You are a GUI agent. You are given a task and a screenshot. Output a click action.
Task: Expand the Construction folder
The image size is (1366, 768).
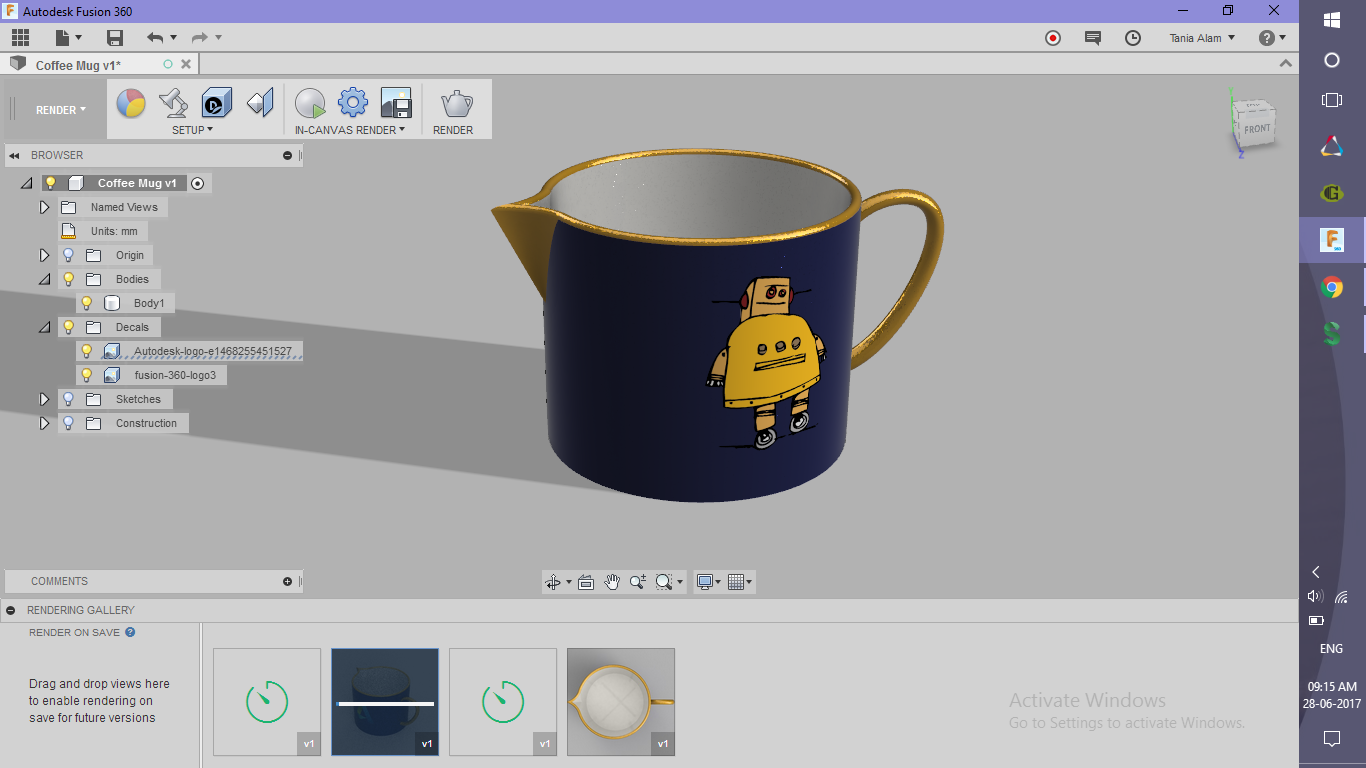tap(44, 423)
